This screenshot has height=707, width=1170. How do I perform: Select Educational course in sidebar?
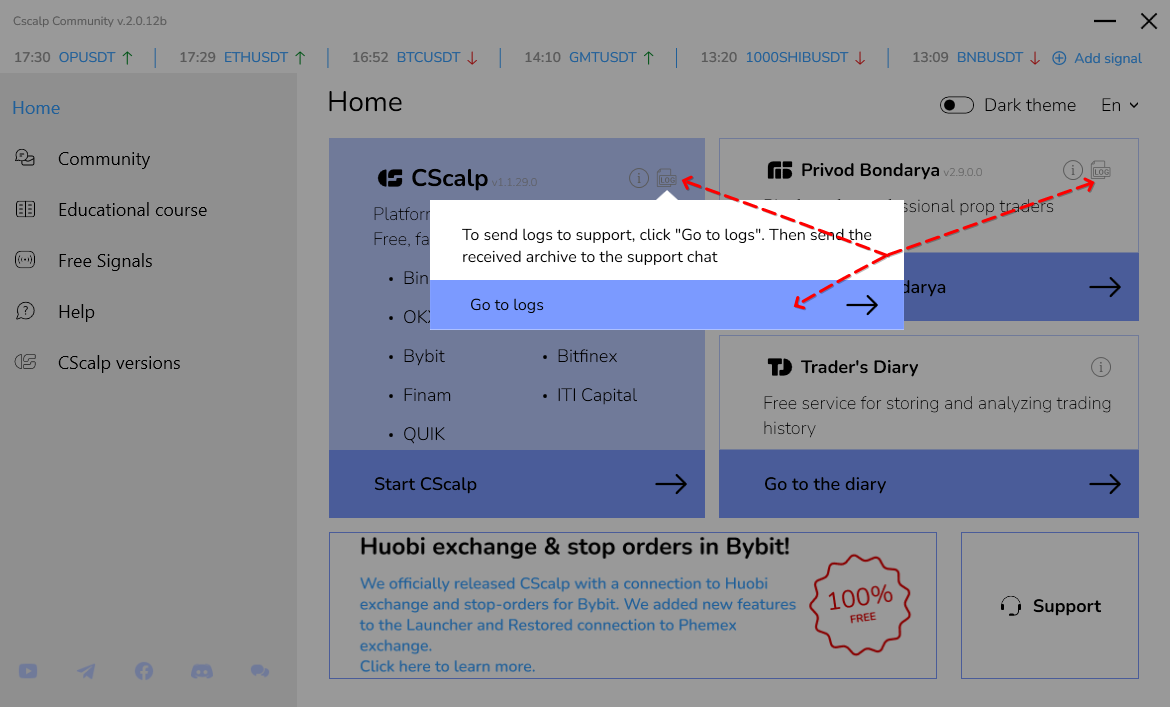[132, 210]
